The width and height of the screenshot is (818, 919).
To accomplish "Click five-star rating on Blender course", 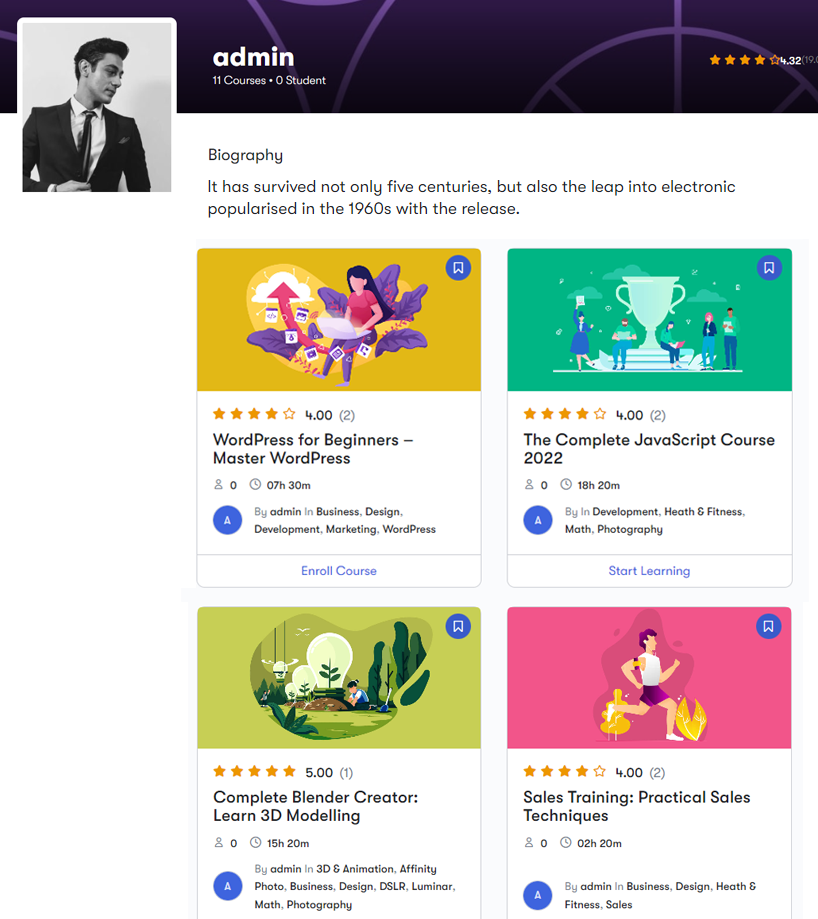I will (x=254, y=772).
